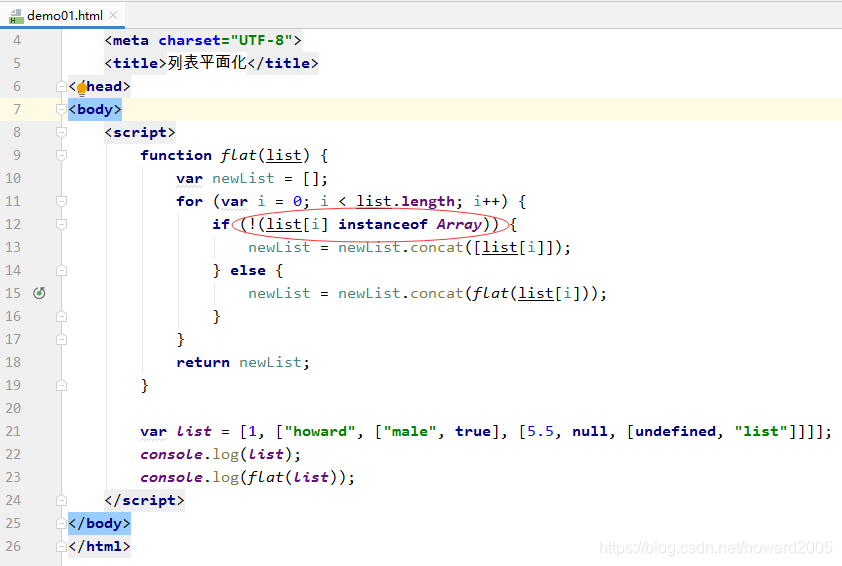This screenshot has width=842, height=566.
Task: Click the demo01.html file type icon
Action: (16, 17)
